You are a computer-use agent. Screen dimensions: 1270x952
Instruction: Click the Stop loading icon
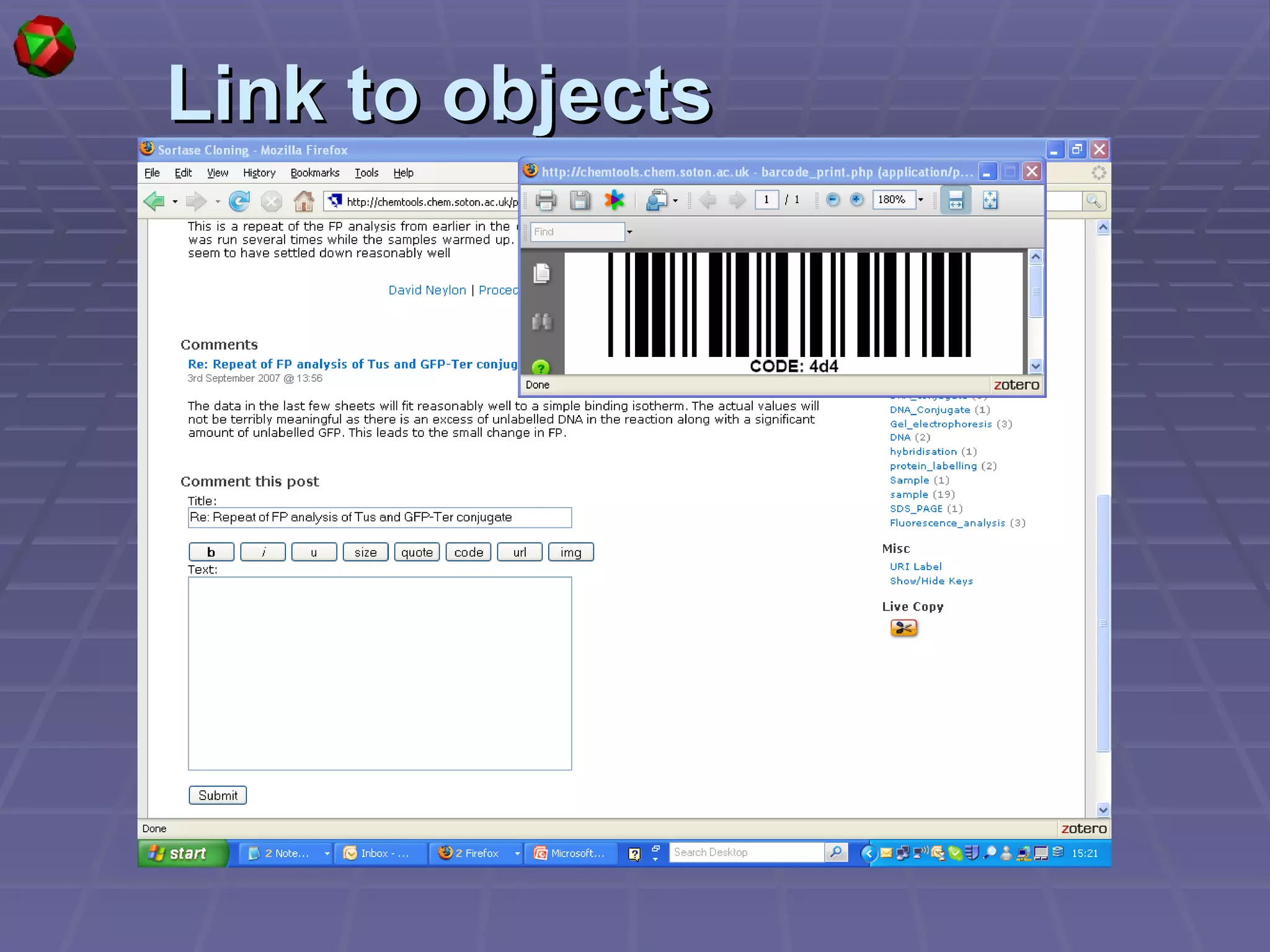(271, 201)
